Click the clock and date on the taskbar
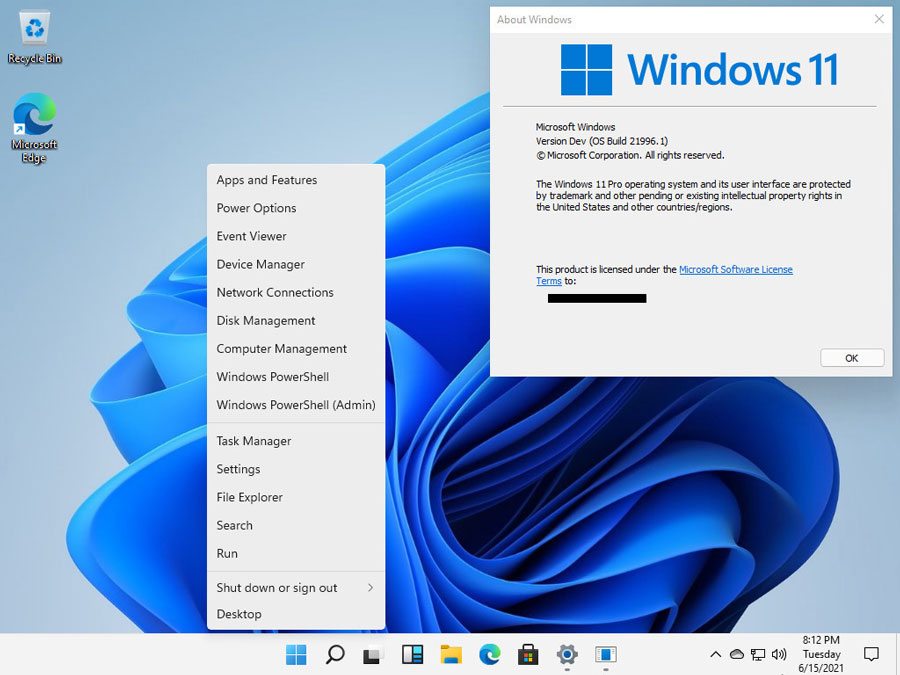The width and height of the screenshot is (900, 675). [x=821, y=654]
